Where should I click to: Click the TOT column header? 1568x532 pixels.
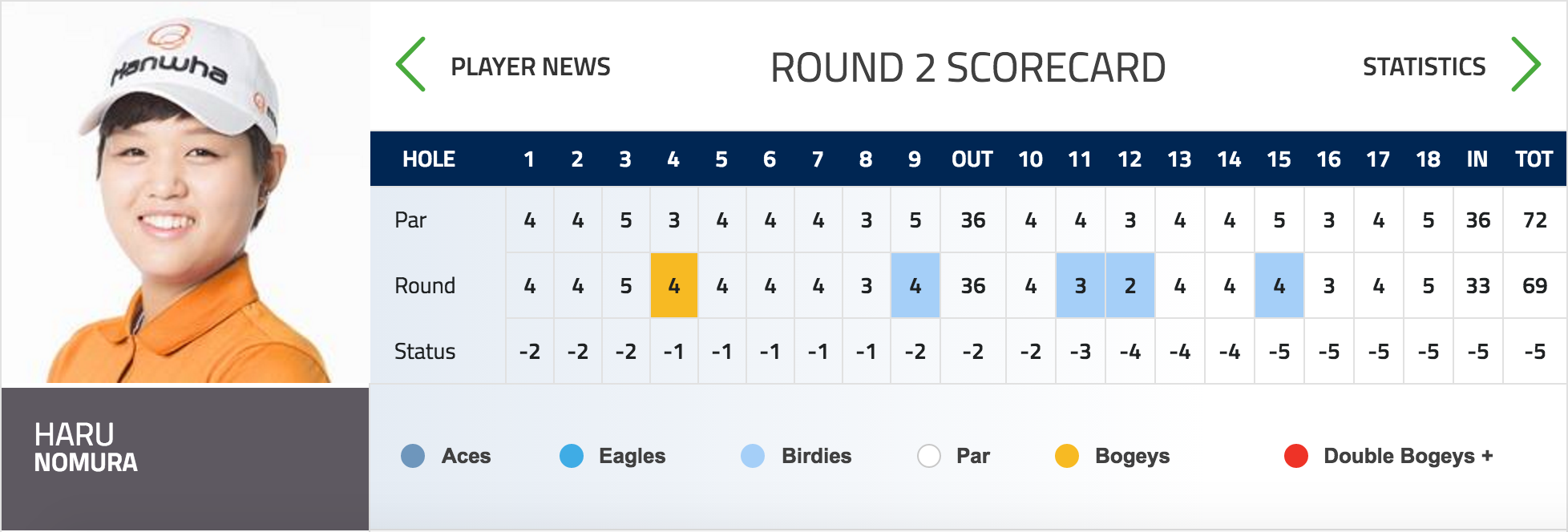(1534, 159)
